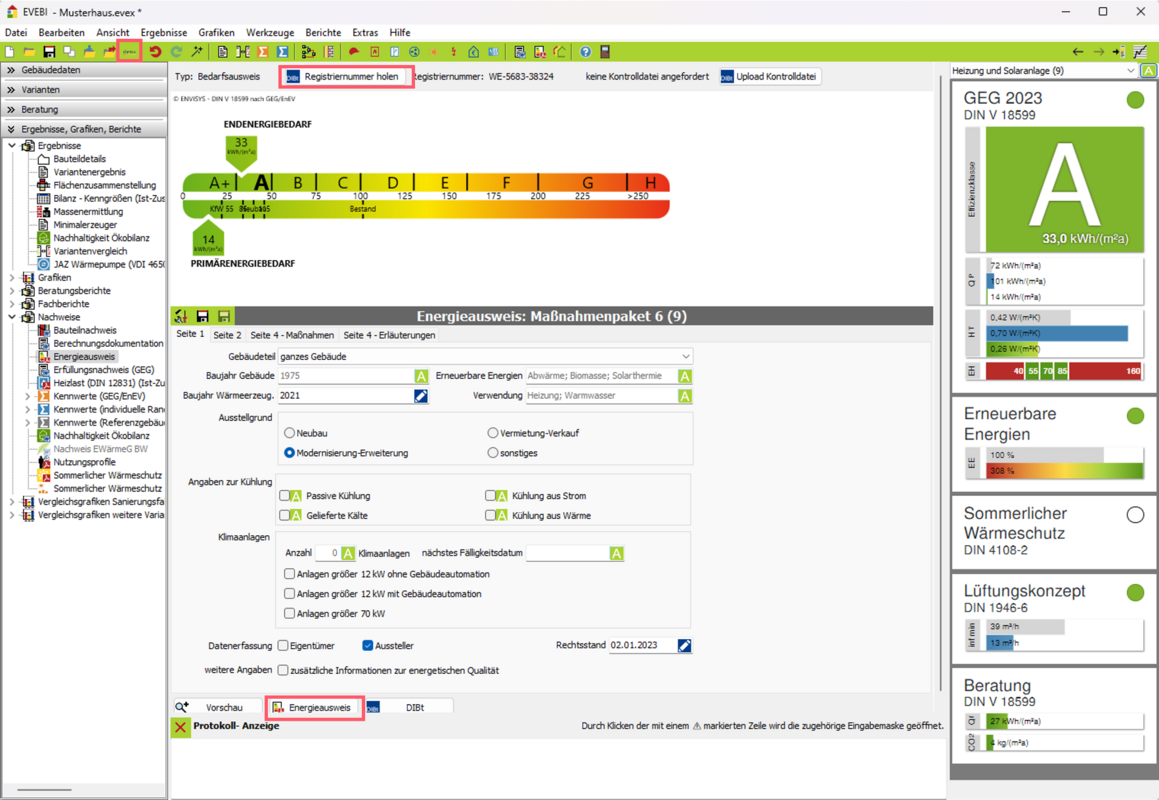
Task: Click edit pencil icon beside Baujahr Wärmeerzeug.
Action: 421,396
